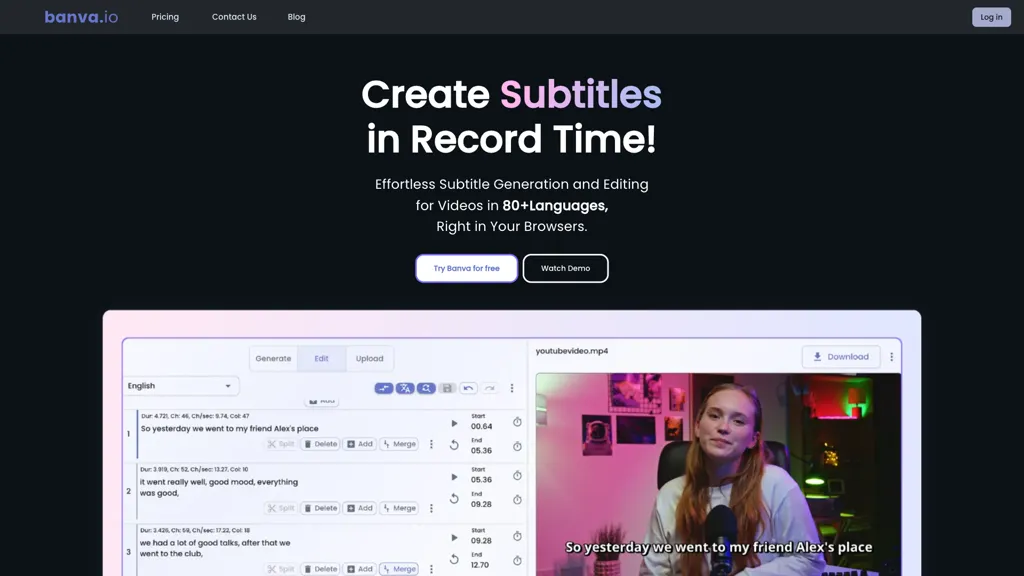Click Try Banva for free
1024x576 pixels.
(x=466, y=268)
